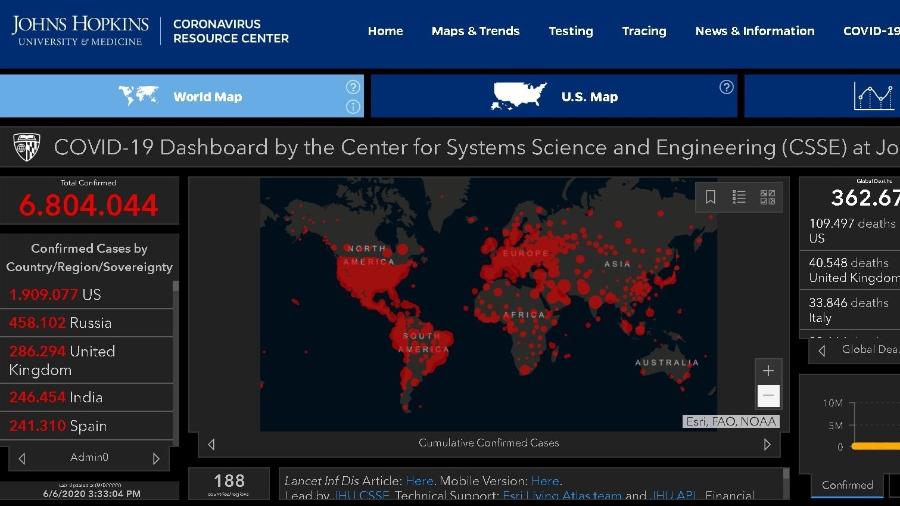Open the Testing menu item
The image size is (900, 506).
[570, 31]
